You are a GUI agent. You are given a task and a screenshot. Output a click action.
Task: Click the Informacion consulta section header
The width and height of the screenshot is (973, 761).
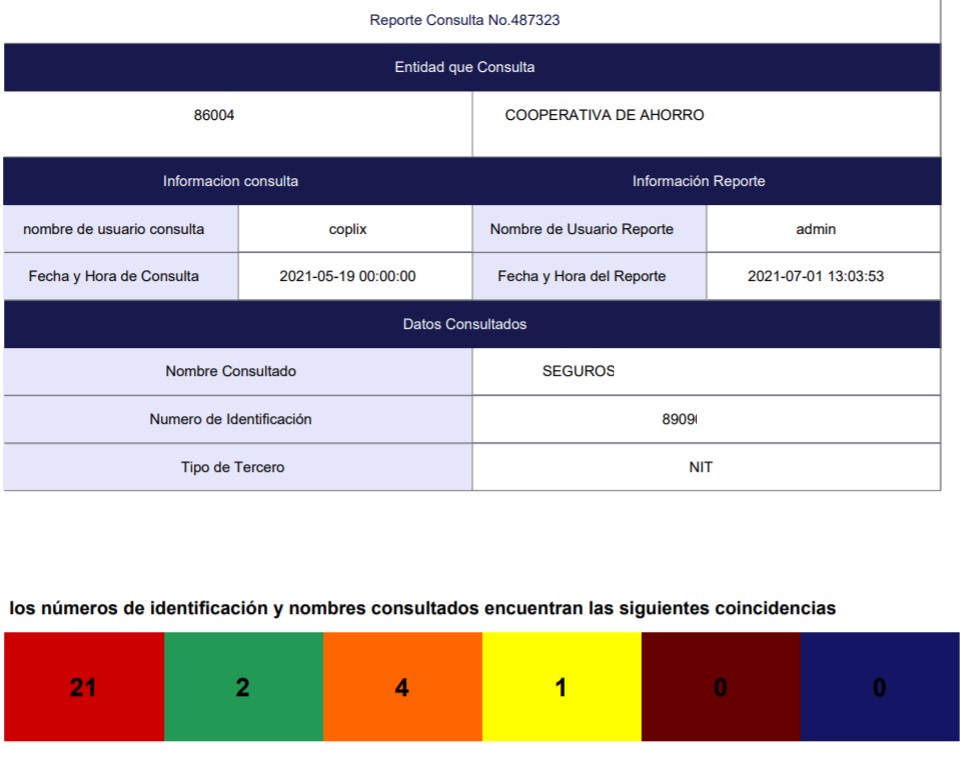pyautogui.click(x=230, y=181)
